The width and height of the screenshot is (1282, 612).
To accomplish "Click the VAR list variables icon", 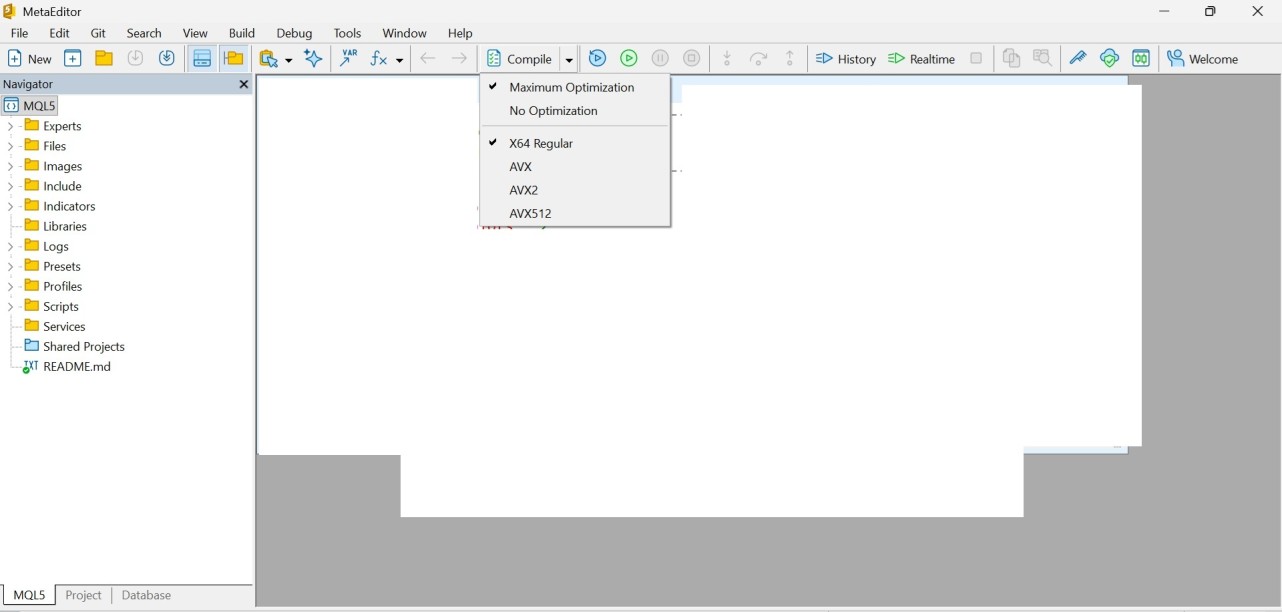I will 349,59.
